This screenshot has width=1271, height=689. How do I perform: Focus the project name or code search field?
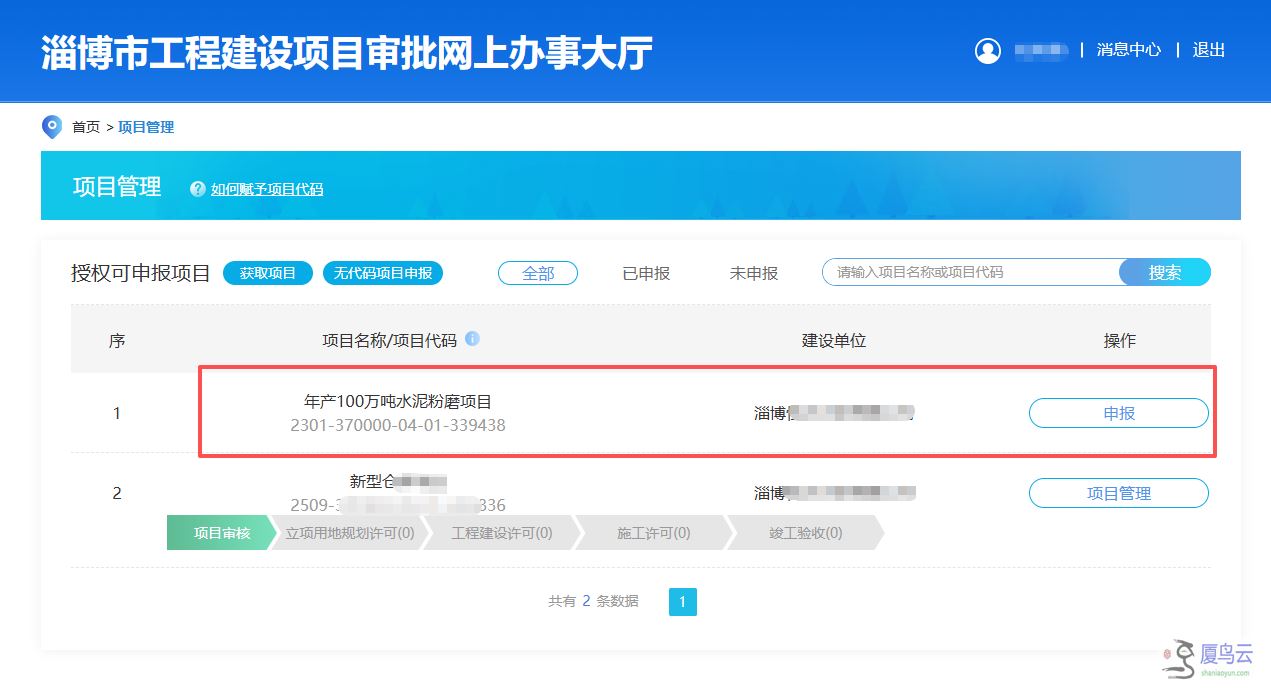click(x=970, y=272)
